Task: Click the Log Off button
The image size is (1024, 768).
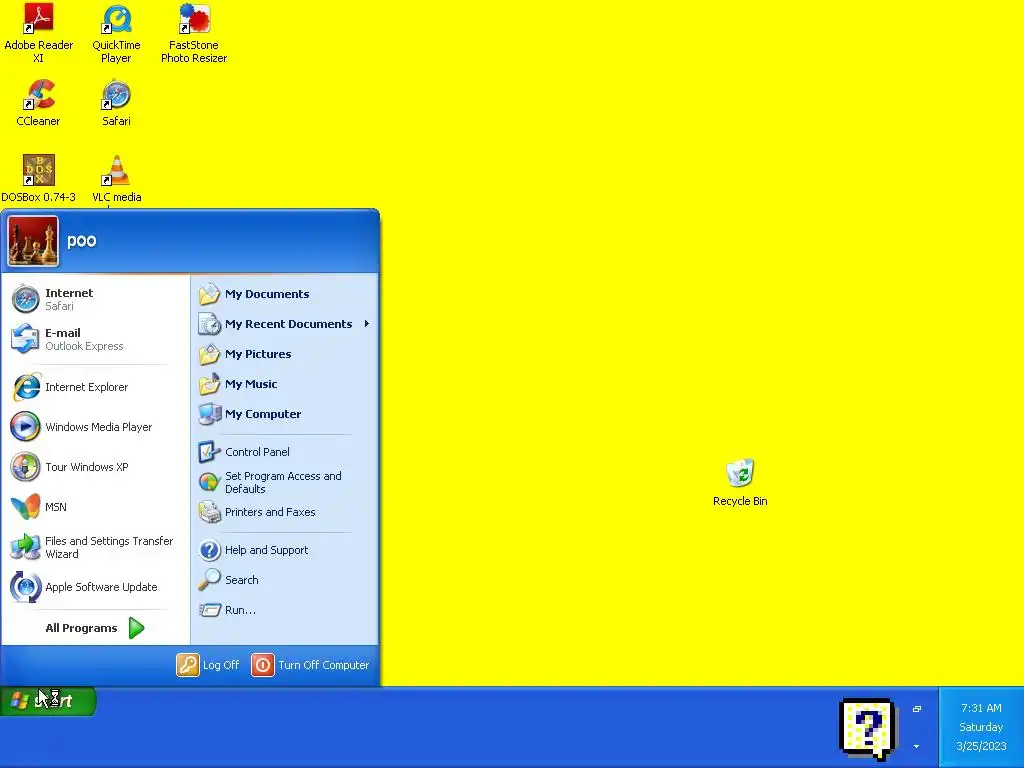Action: click(208, 665)
